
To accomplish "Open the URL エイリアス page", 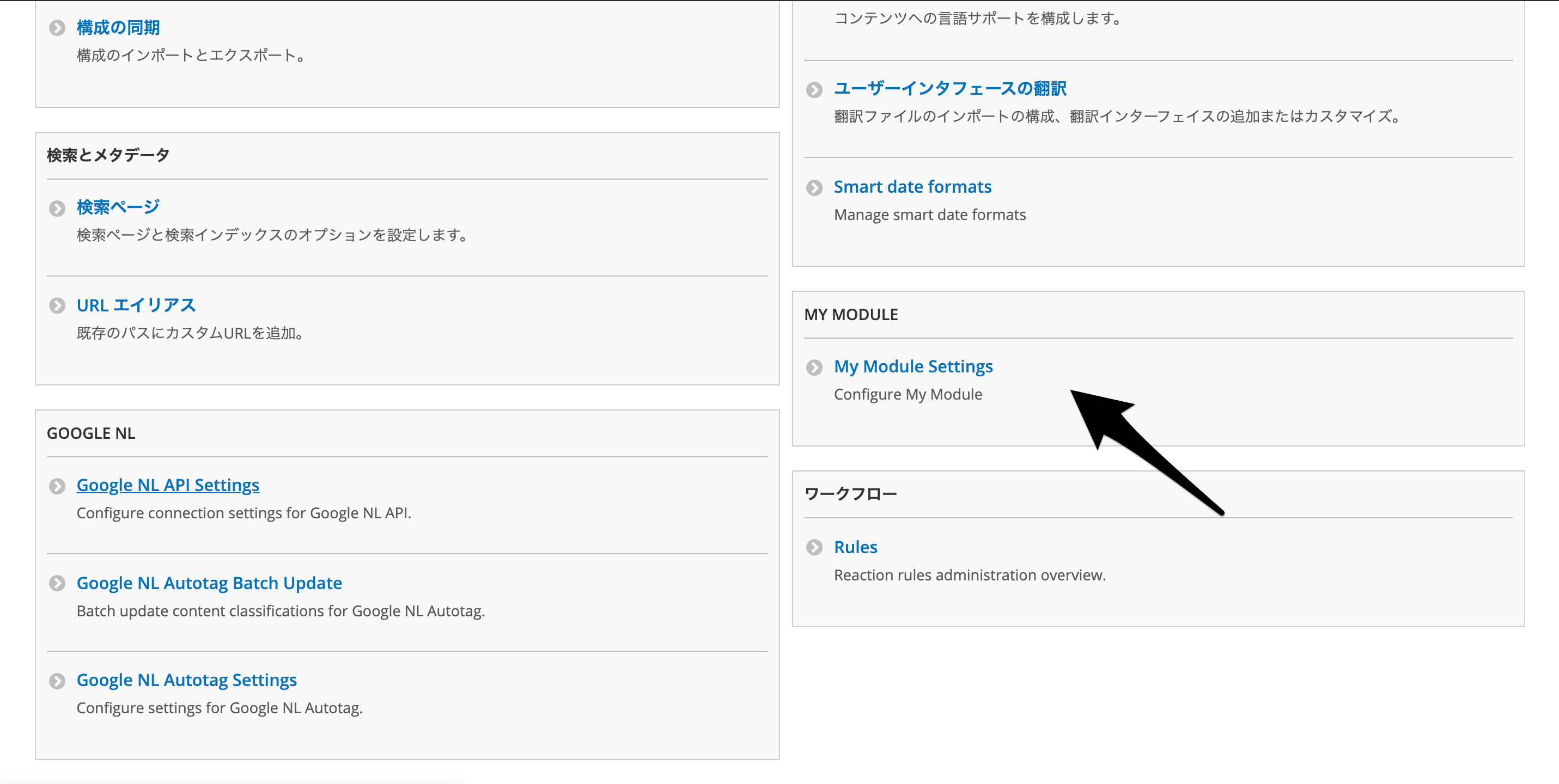I will [136, 304].
